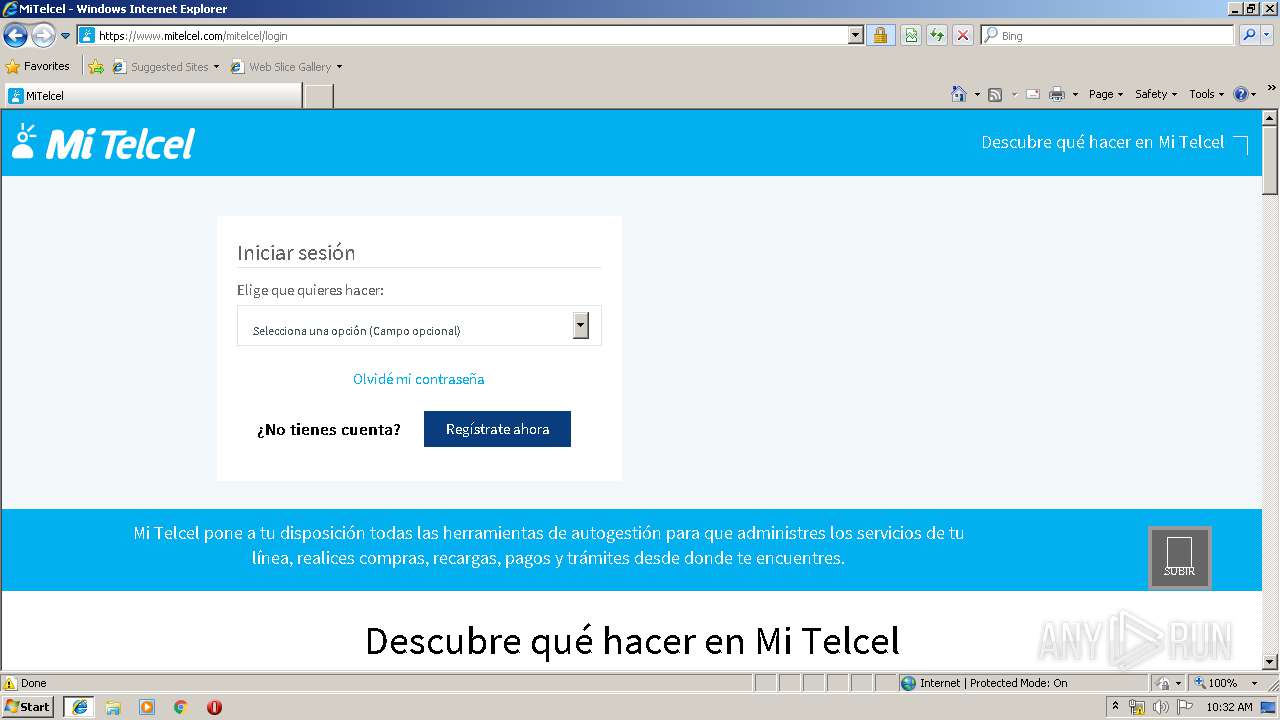Click 'Descubre qué hacer en Mi Telcel' main heading

point(632,641)
